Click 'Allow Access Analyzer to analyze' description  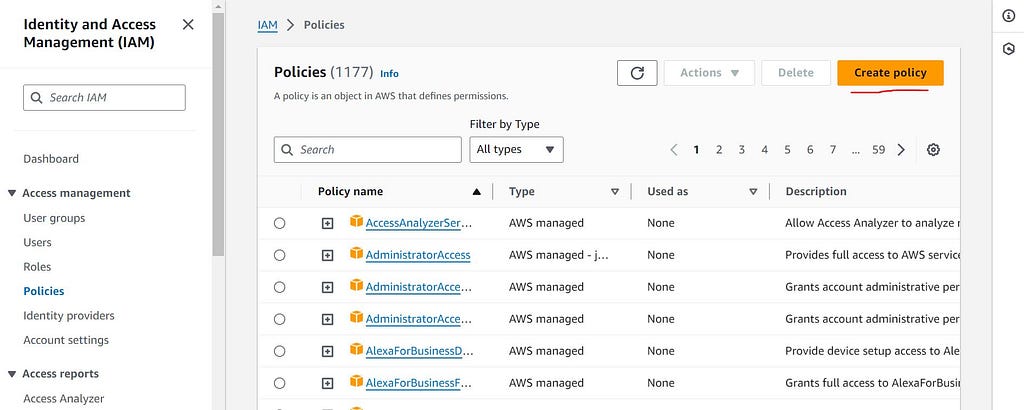(x=872, y=223)
